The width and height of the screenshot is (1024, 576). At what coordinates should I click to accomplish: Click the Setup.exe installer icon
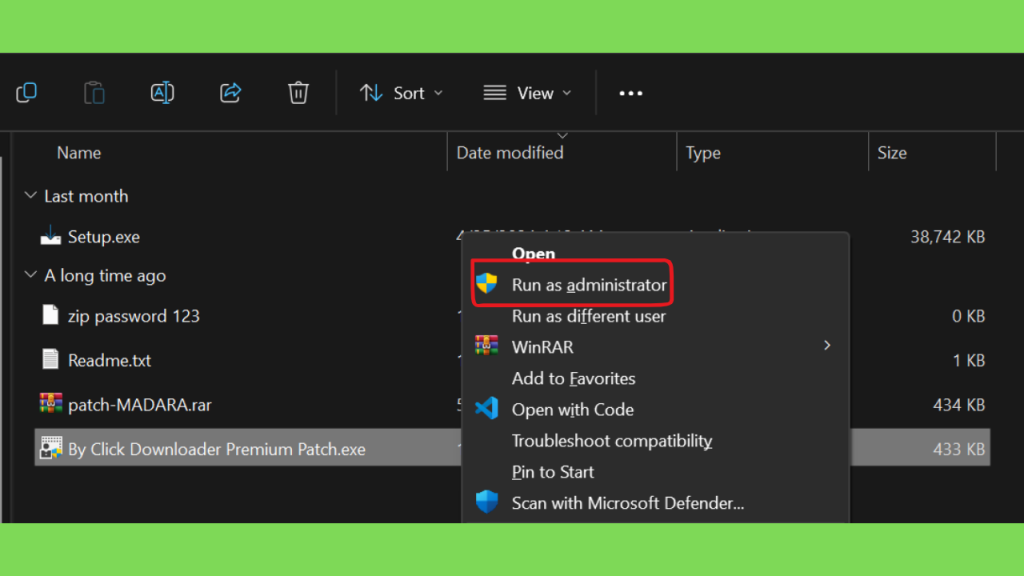click(x=50, y=236)
